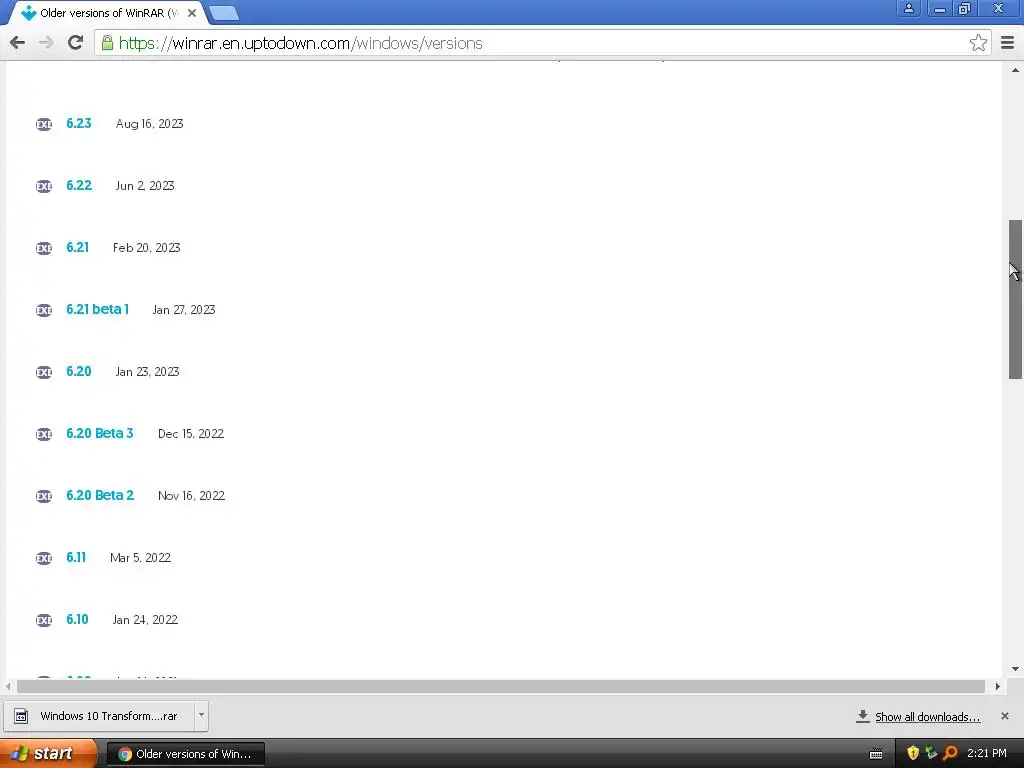Click the orange magnifier tray icon
1024x768 pixels.
[x=950, y=753]
